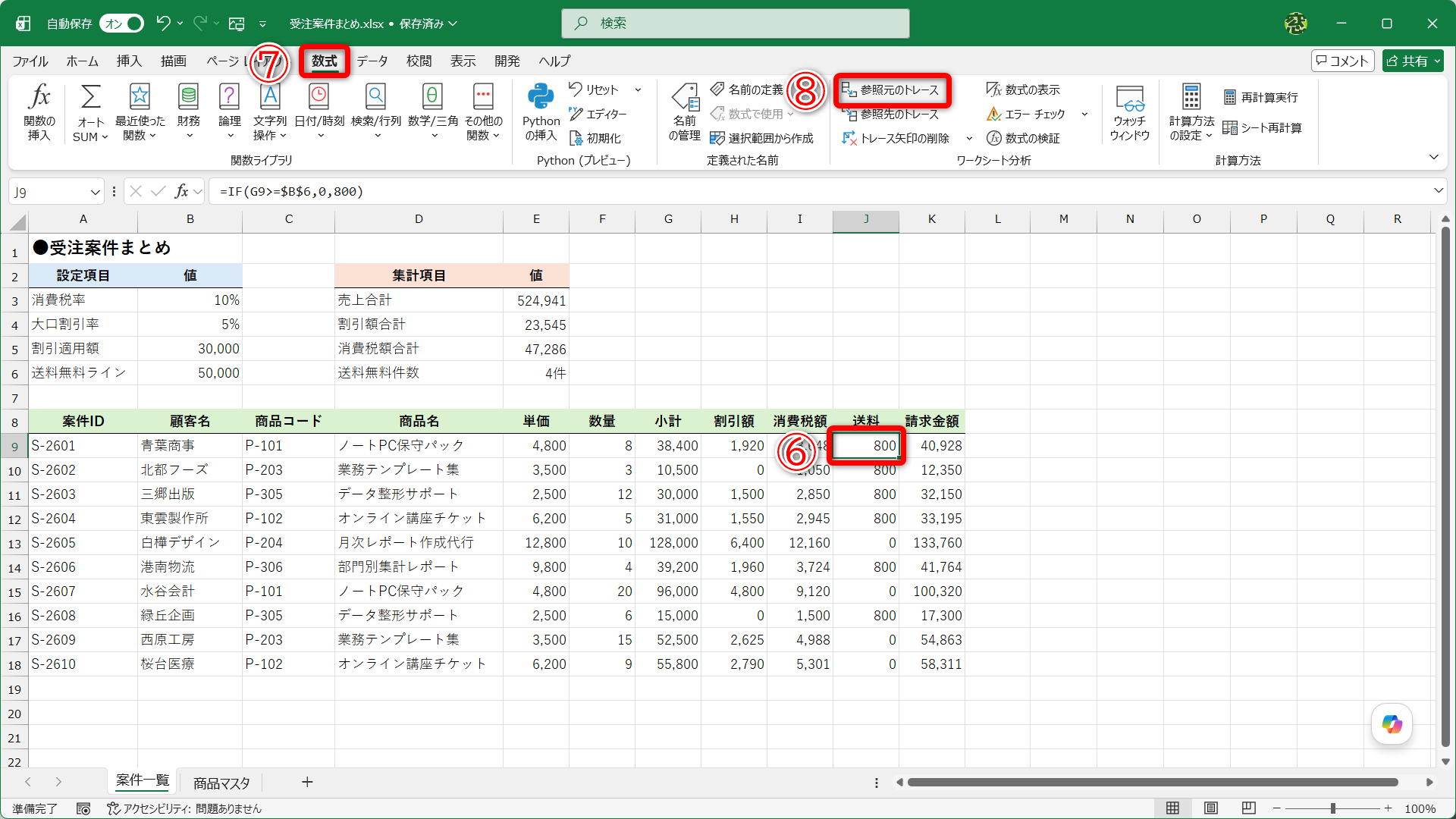Click the AutoSum (オートSUM) sigma icon

(90, 97)
